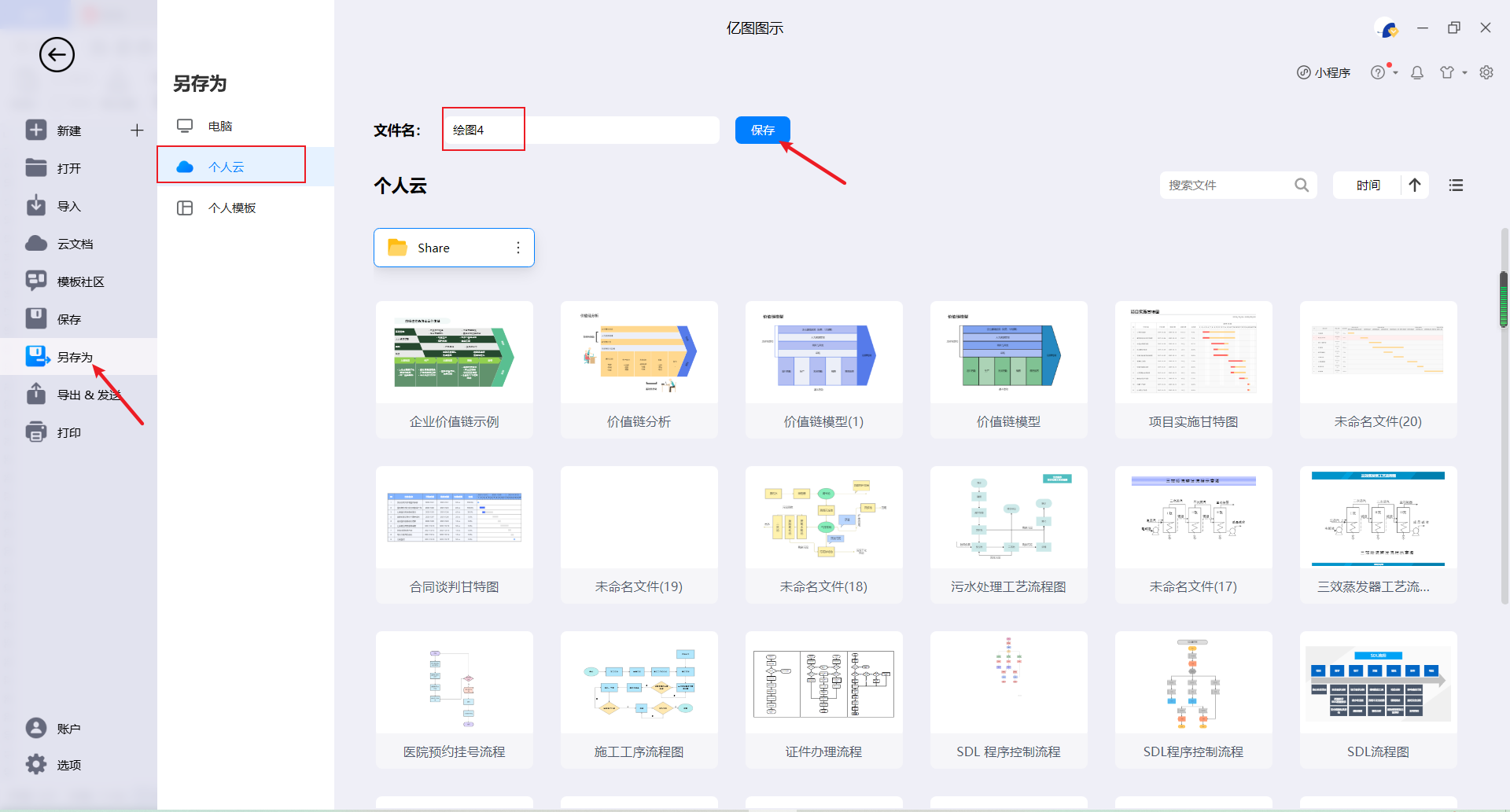1510x812 pixels.
Task: Select 未命名文件(19) thumbnail
Action: coord(639,535)
